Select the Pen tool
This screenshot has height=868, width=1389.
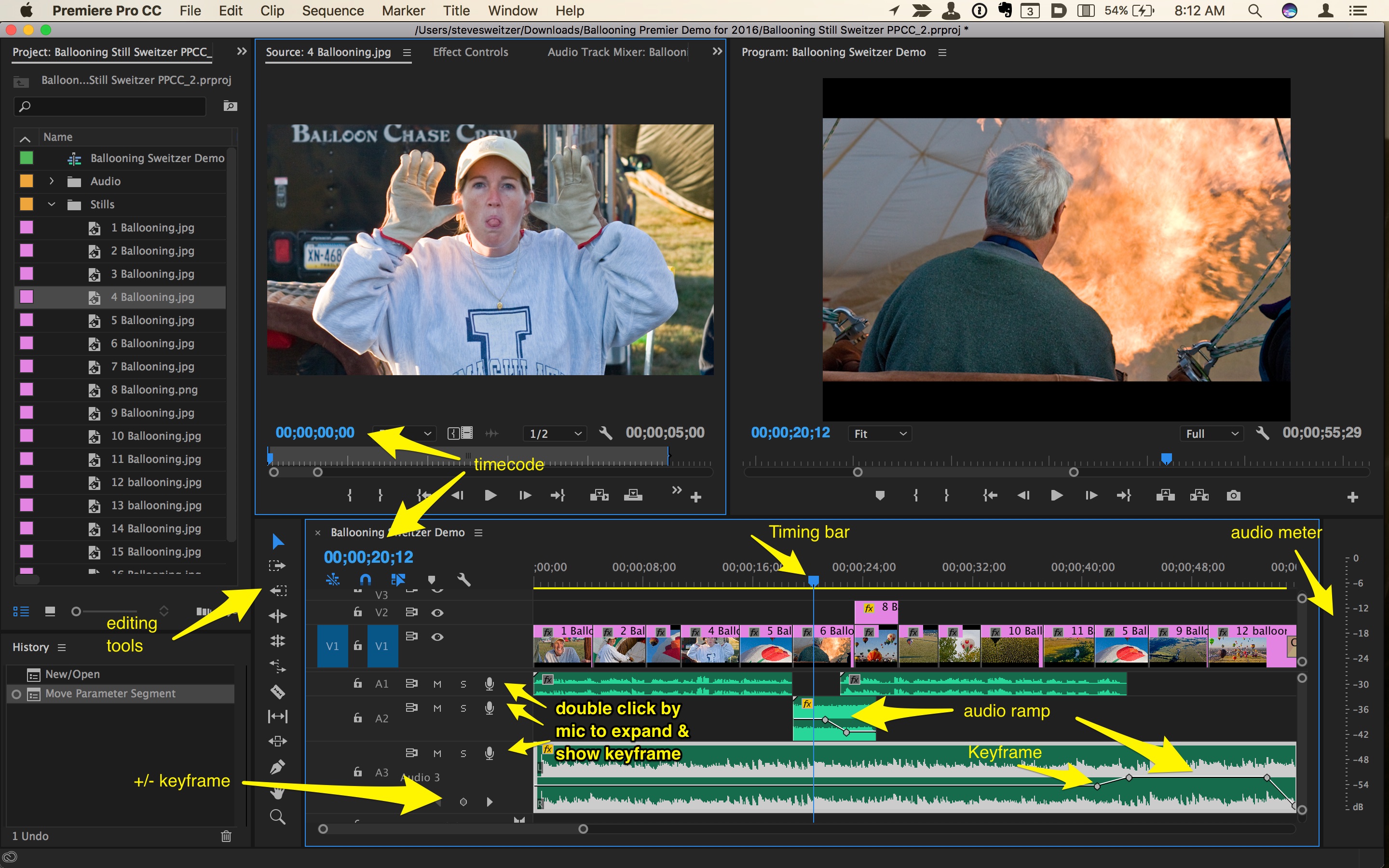click(x=278, y=766)
